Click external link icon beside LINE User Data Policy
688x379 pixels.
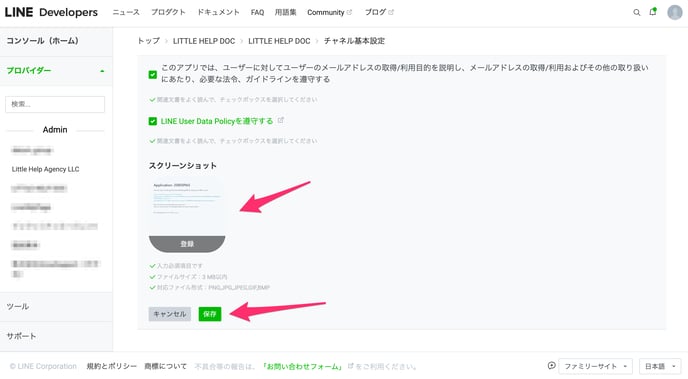[x=281, y=120]
